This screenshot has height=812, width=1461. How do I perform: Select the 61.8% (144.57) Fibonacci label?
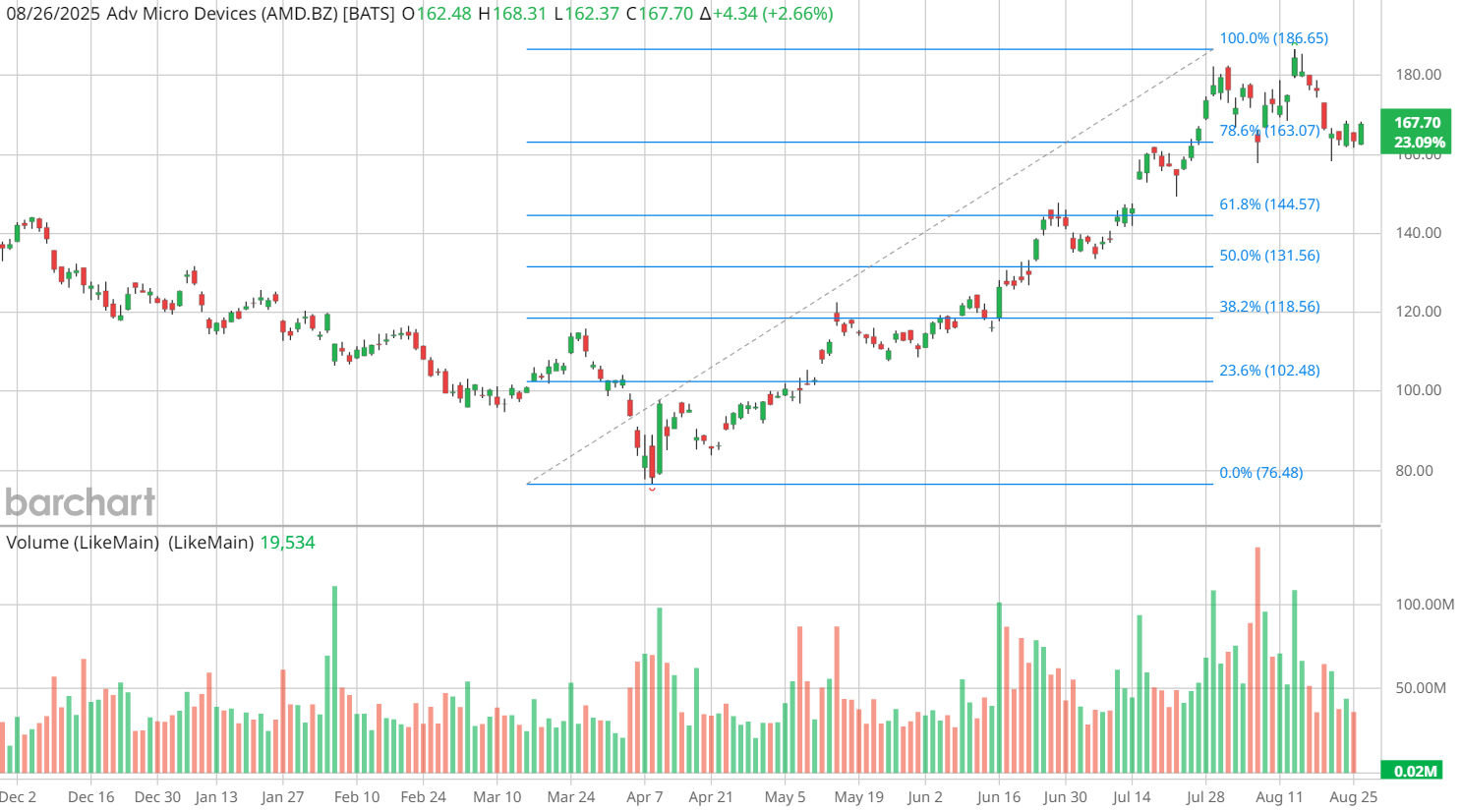click(x=1269, y=204)
